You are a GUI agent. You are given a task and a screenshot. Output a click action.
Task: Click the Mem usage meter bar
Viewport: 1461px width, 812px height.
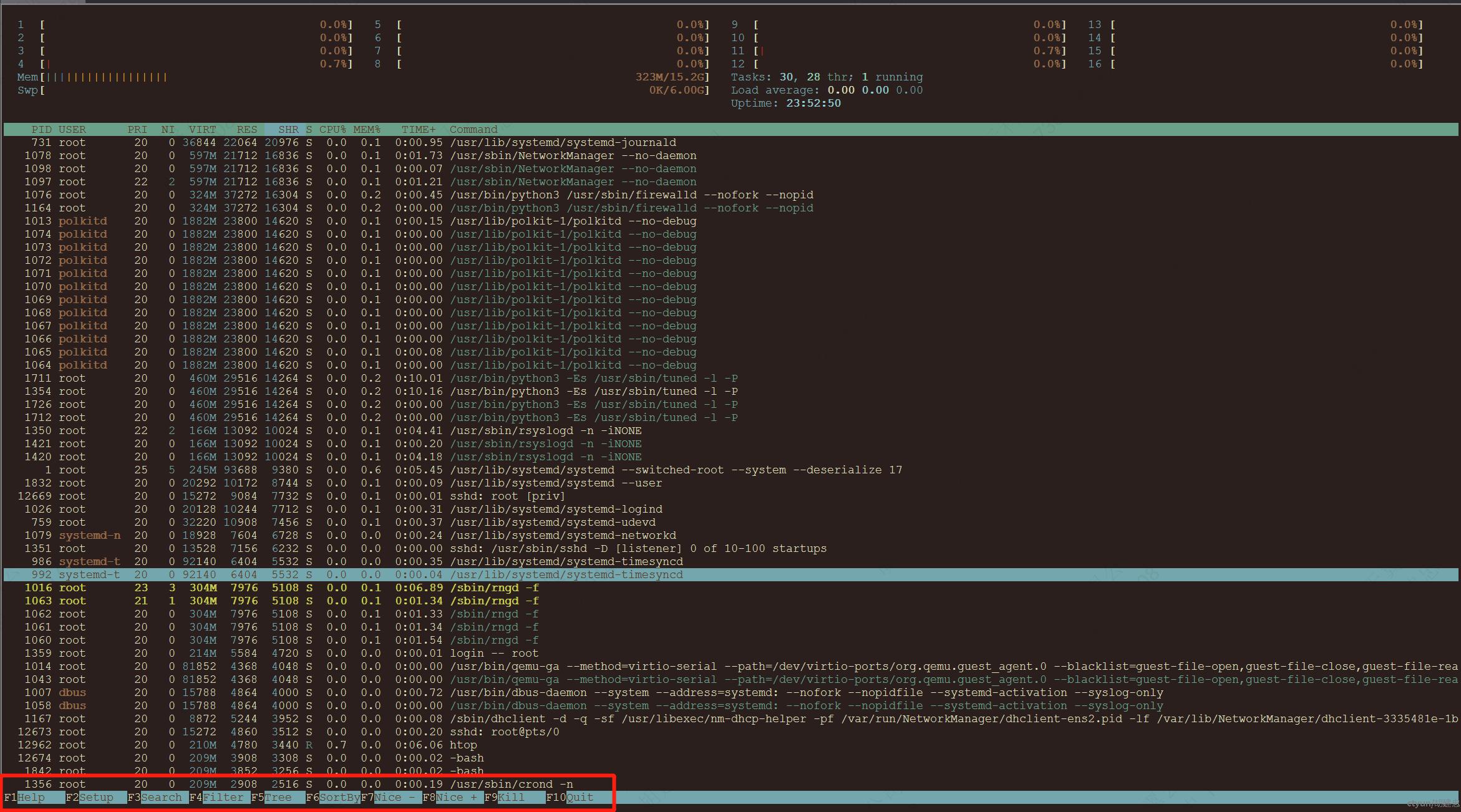tap(364, 77)
